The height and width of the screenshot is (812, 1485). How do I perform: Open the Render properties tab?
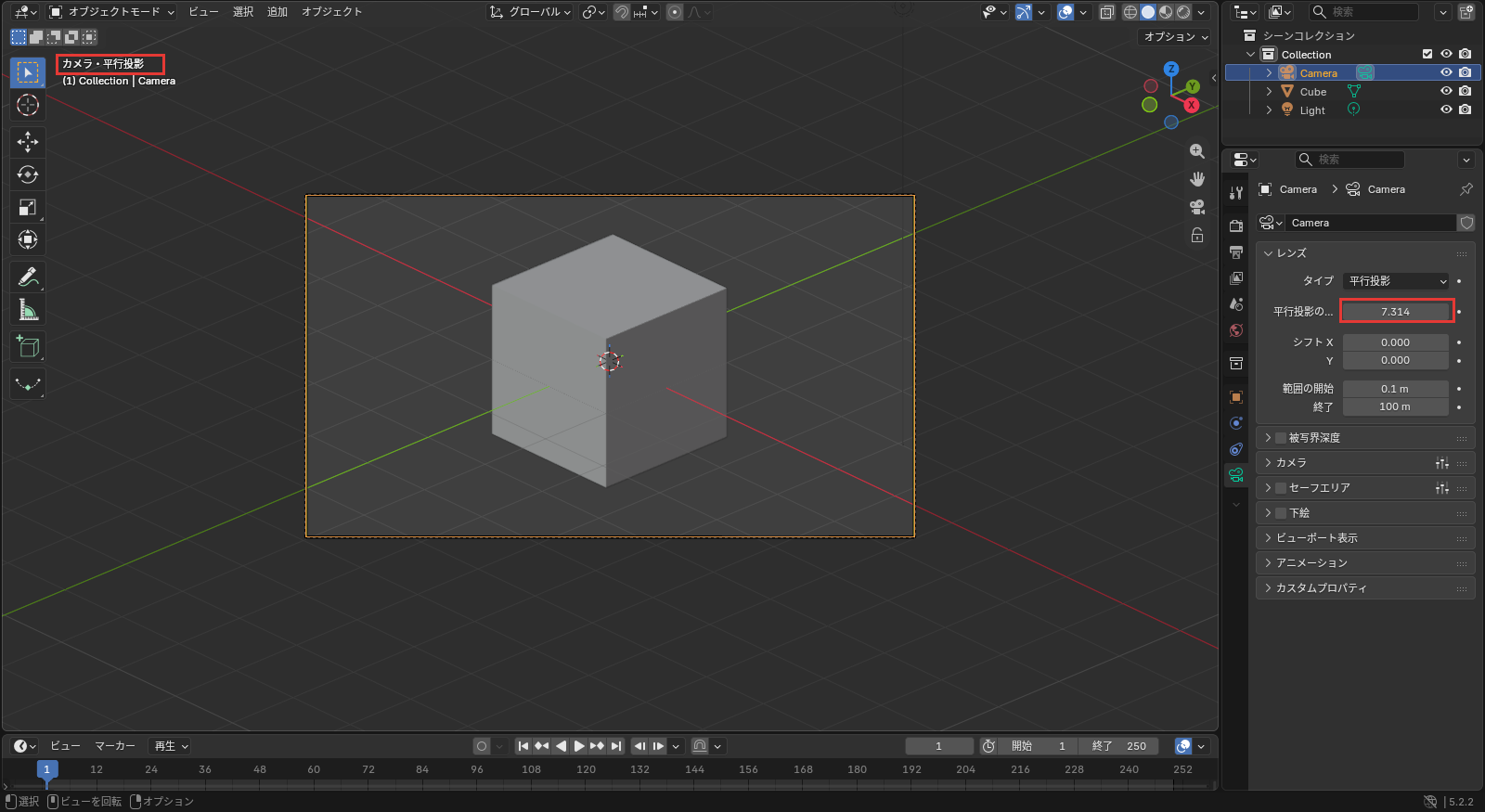click(x=1236, y=226)
